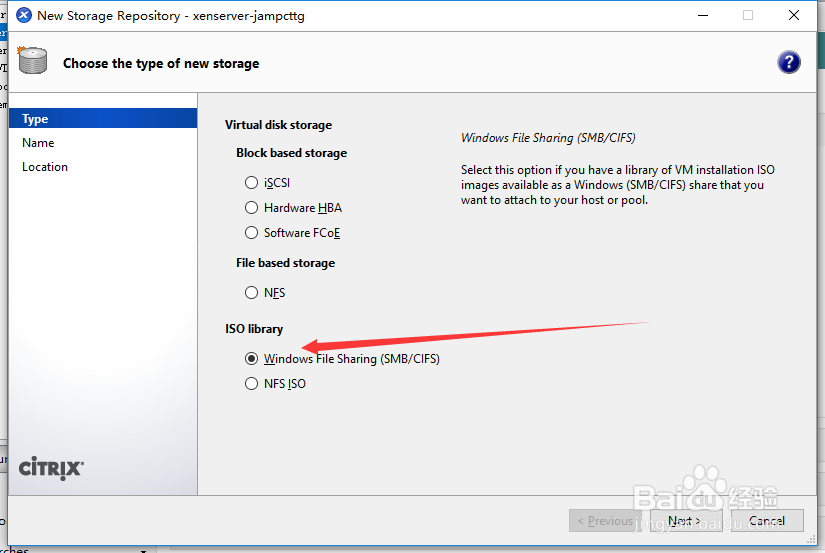The image size is (825, 553).
Task: Maximize the New Storage Repository window
Action: pyautogui.click(x=748, y=15)
